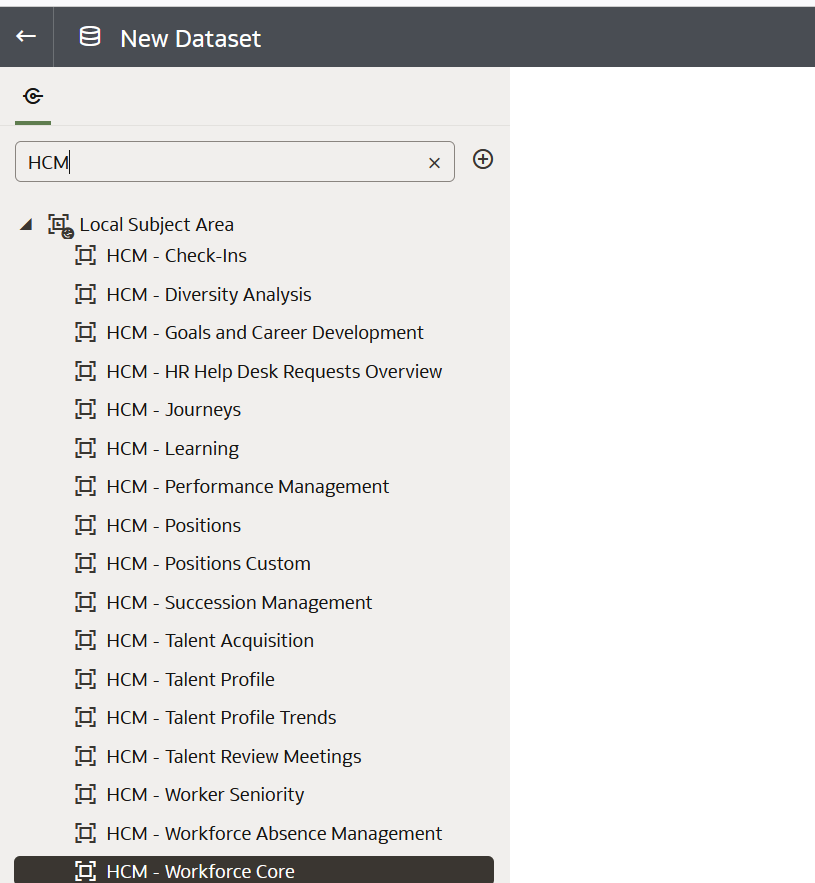Select HCM - Check-Ins subject area

pyautogui.click(x=176, y=256)
